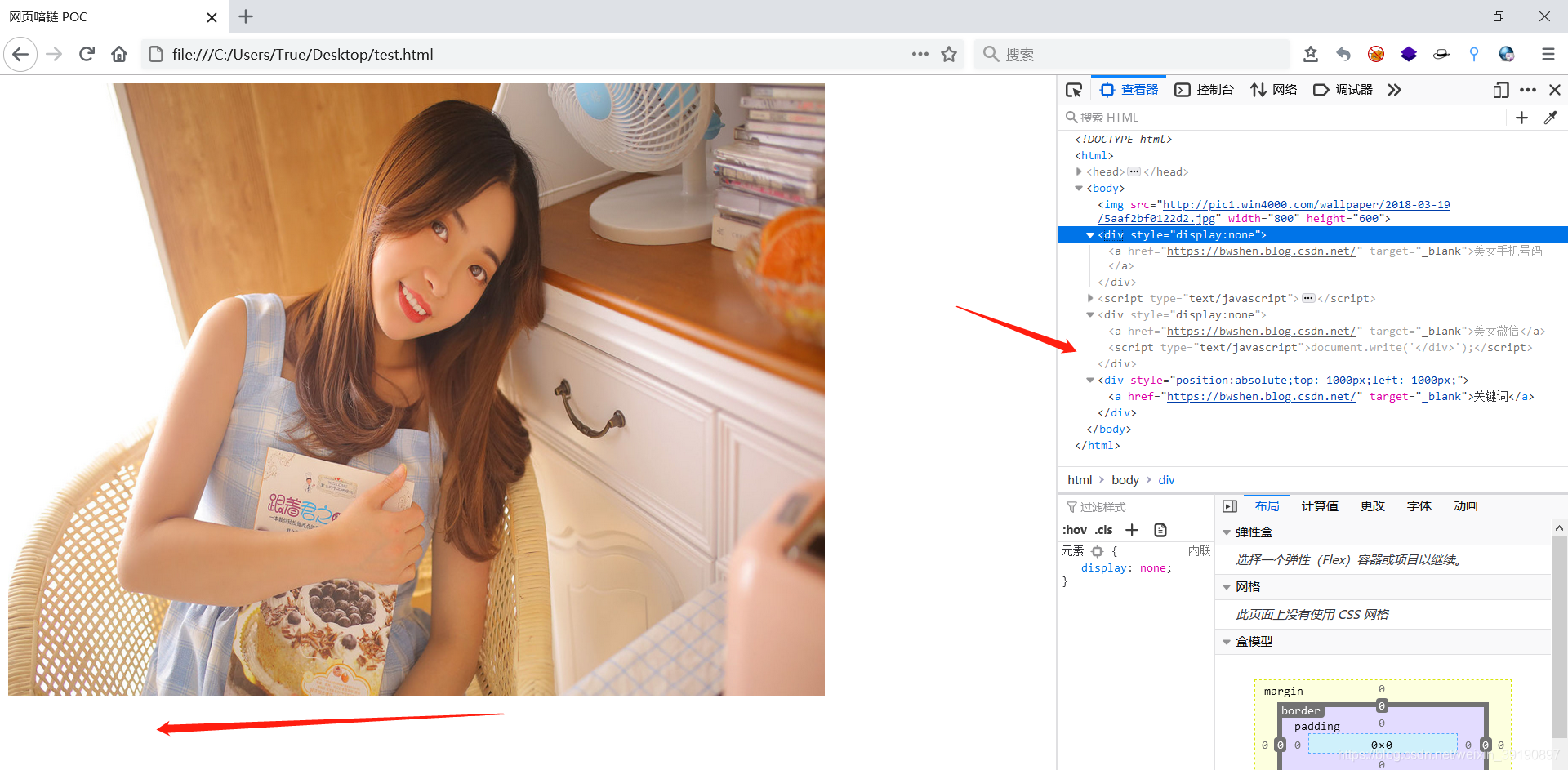Switch to the 调试器 tab
This screenshot has height=770, width=1568.
[x=1343, y=90]
